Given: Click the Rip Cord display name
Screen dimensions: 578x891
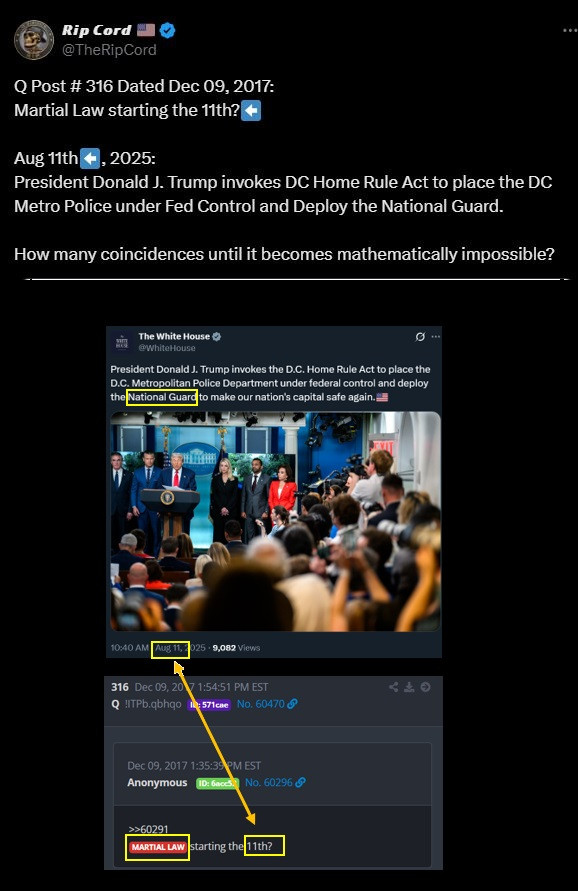Looking at the screenshot, I should point(96,30).
